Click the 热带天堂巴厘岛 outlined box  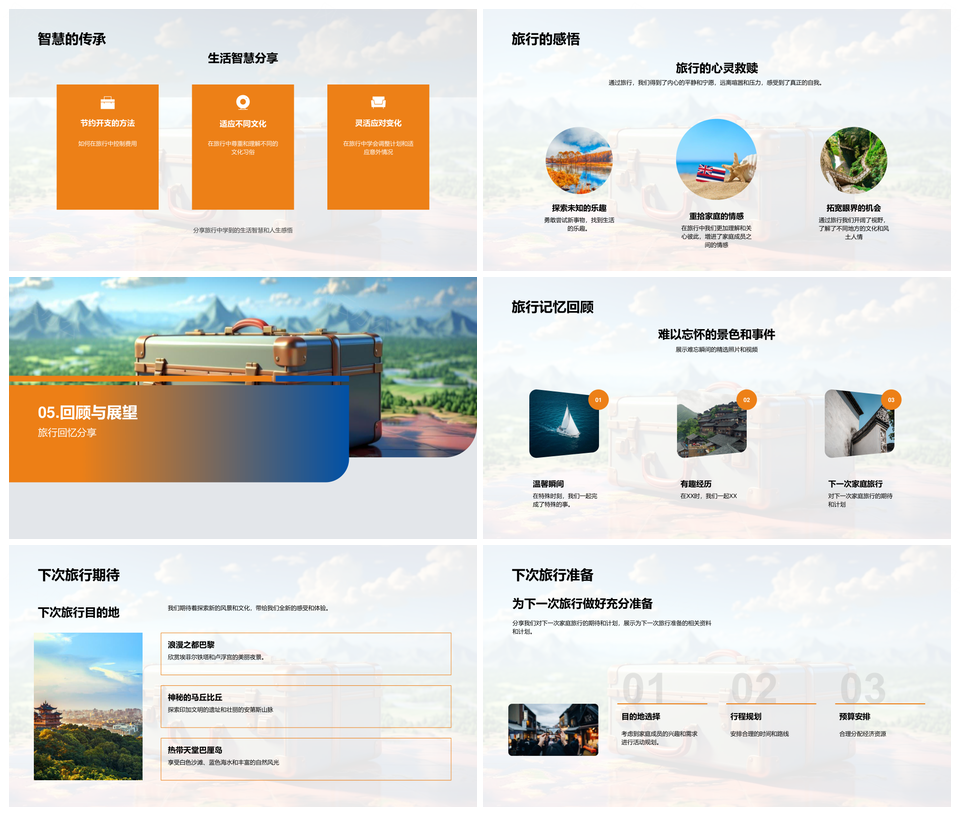[x=305, y=758]
